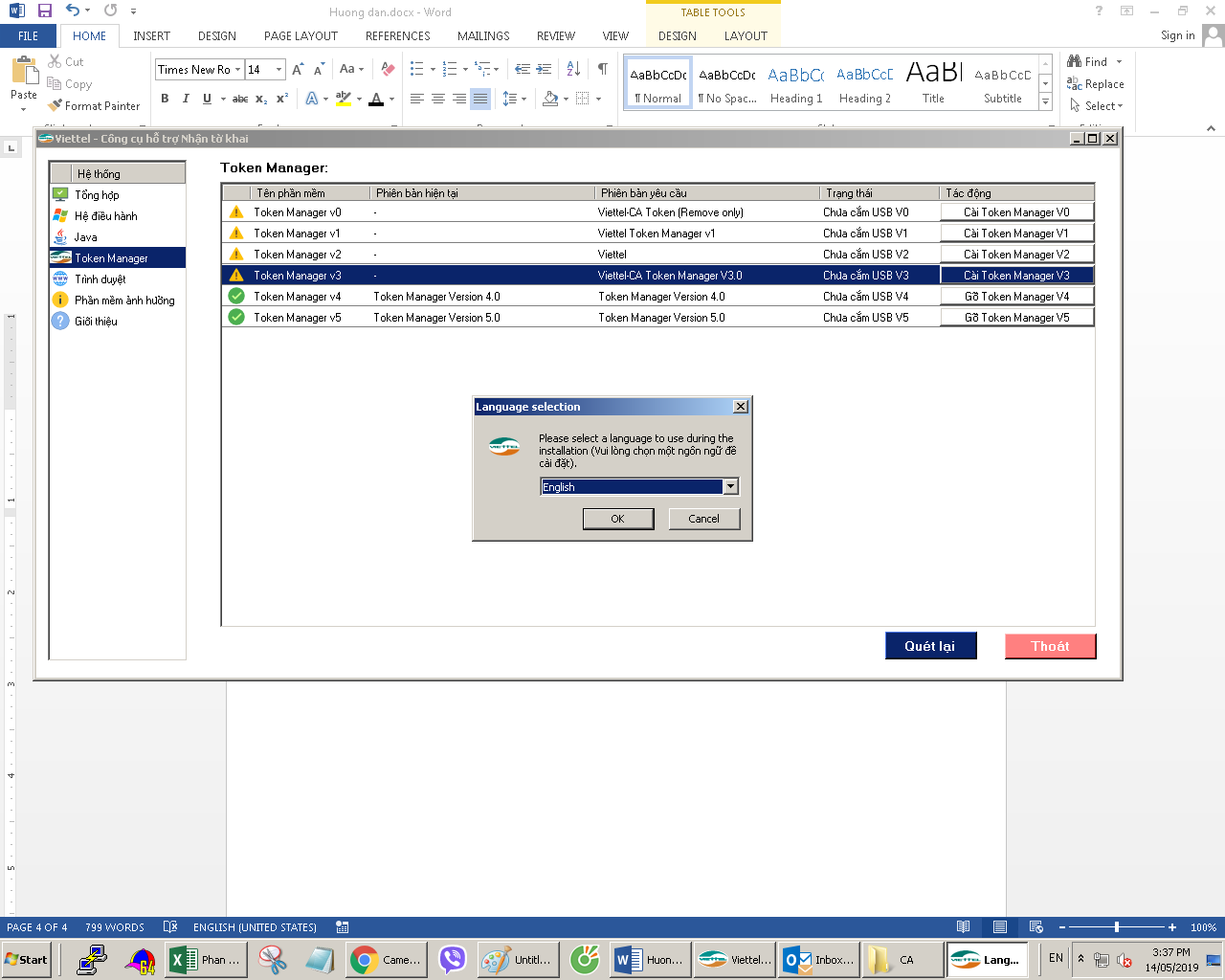Open the Table Tools LAYOUT tab
This screenshot has height=980, width=1225.
[x=746, y=35]
